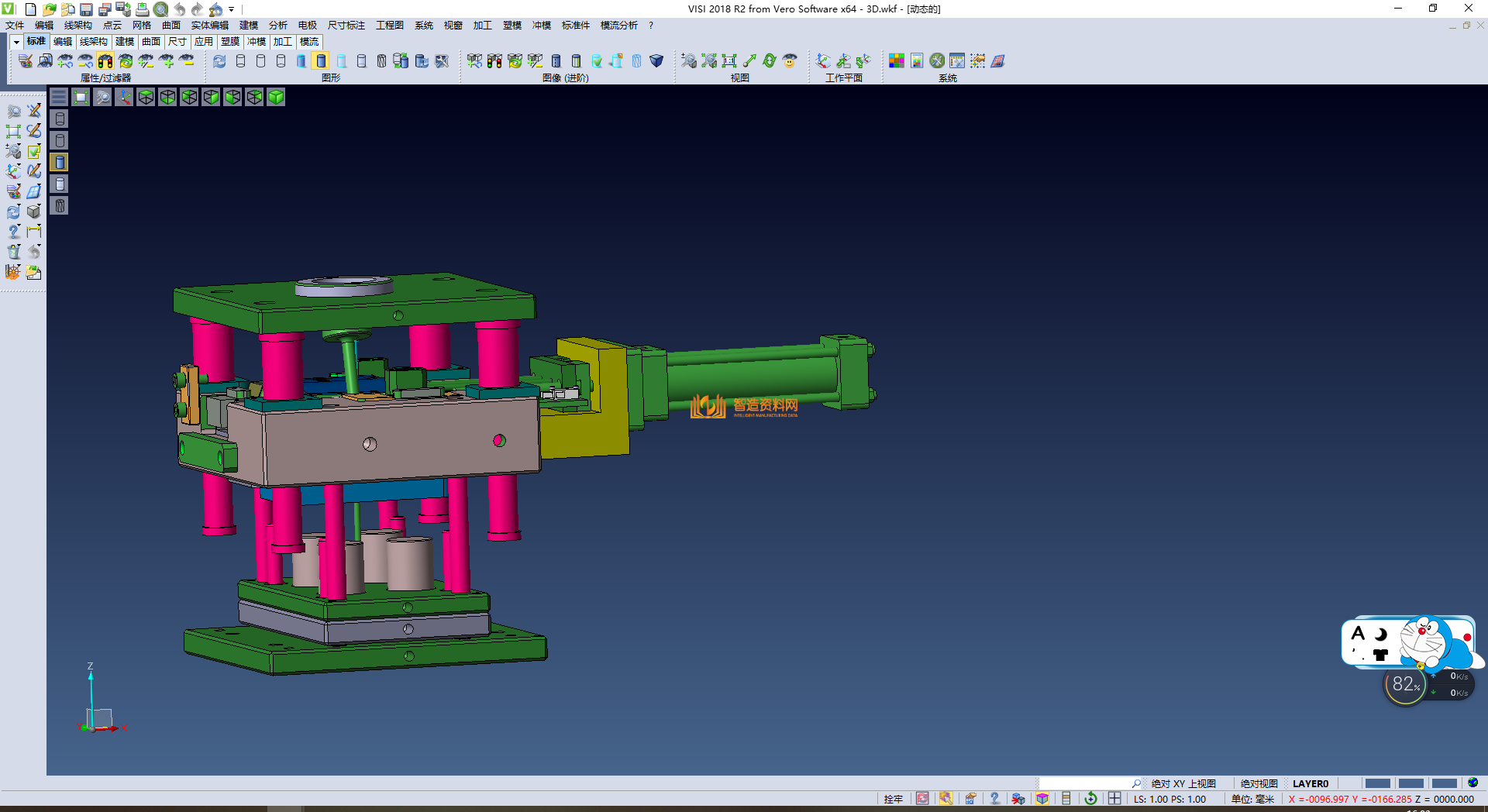
Task: Click the zoom magnifier icon in viewport toolbar
Action: coord(102,97)
